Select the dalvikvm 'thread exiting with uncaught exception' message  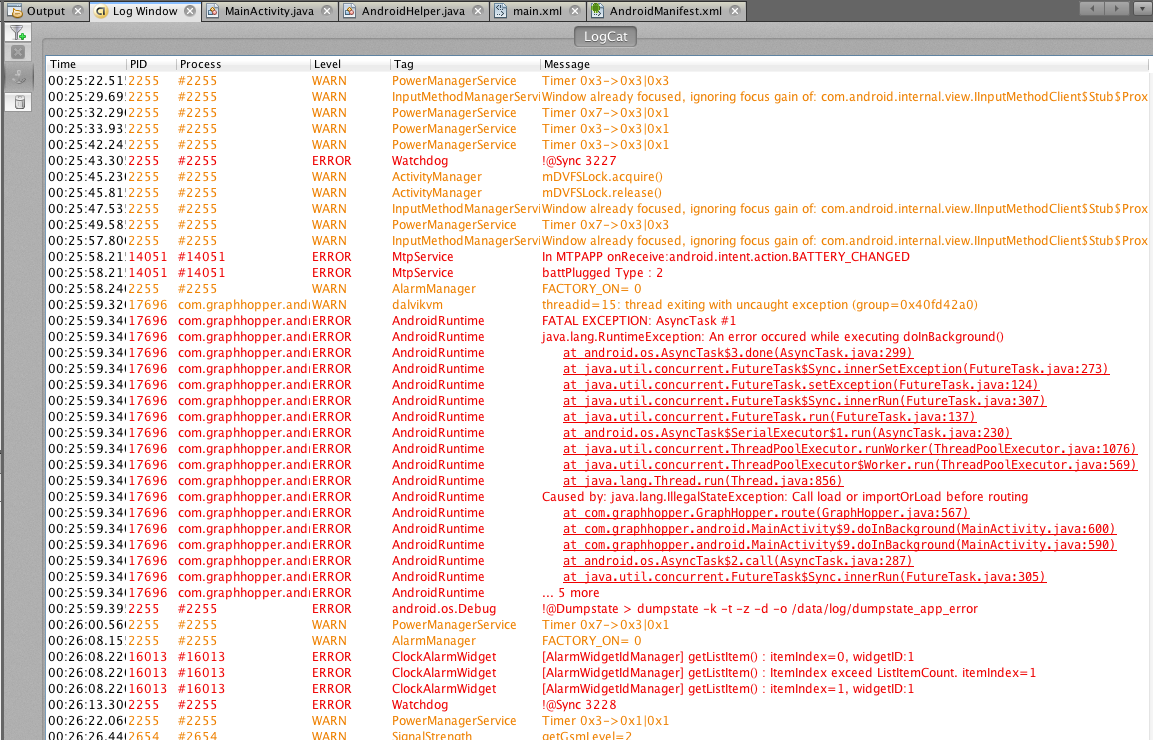tap(760, 305)
